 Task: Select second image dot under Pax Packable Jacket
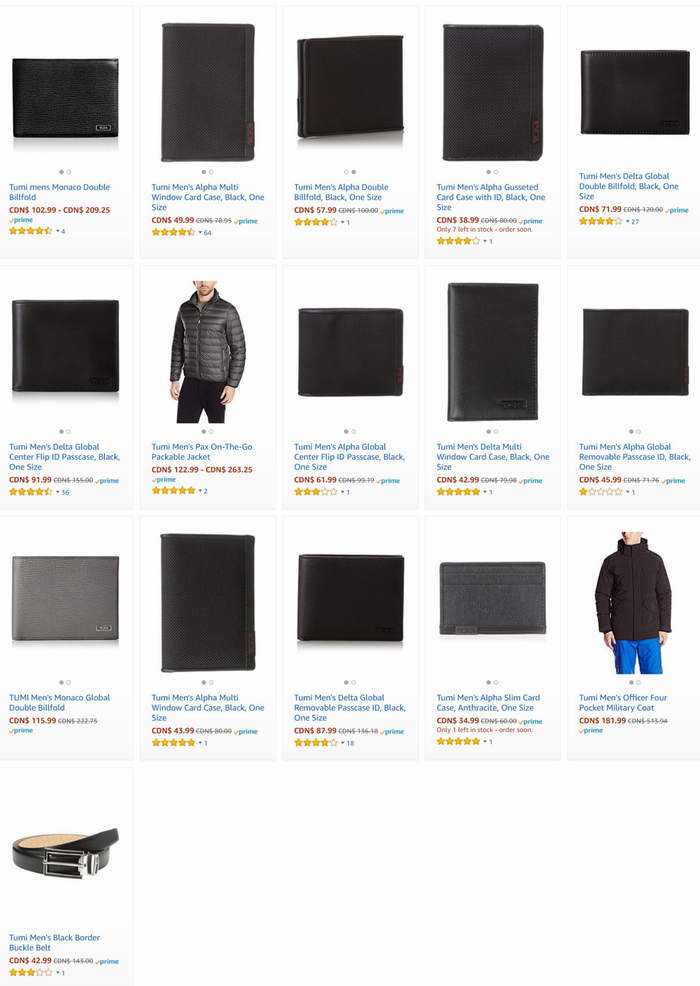point(211,431)
